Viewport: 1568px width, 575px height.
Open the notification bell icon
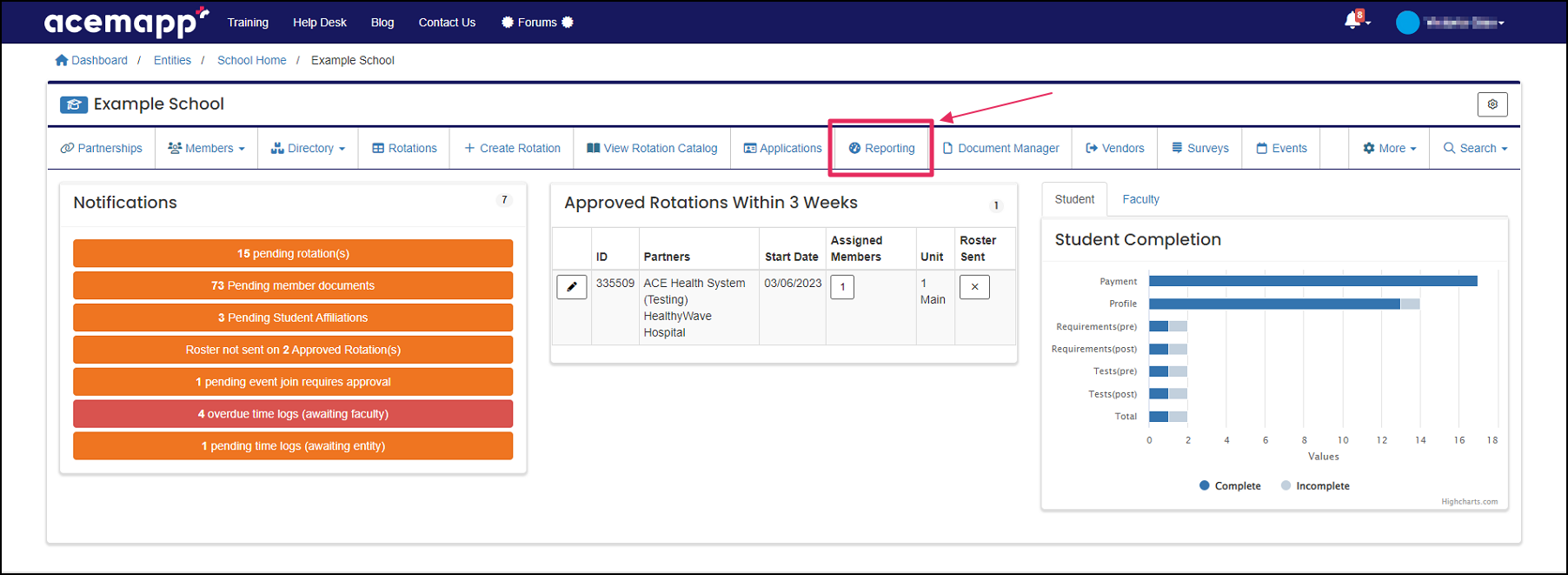pos(1352,20)
